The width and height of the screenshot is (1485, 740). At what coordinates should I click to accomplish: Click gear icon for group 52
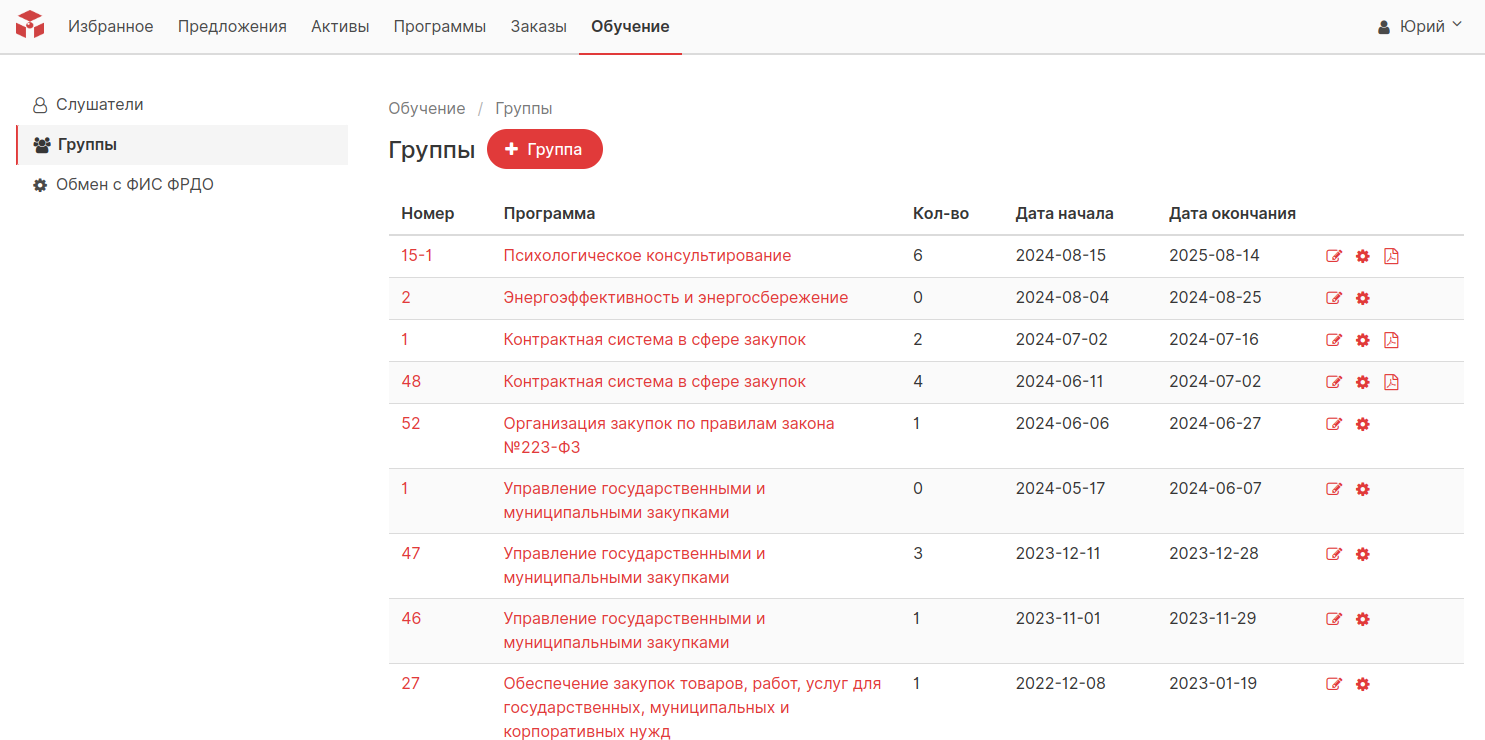(x=1362, y=424)
